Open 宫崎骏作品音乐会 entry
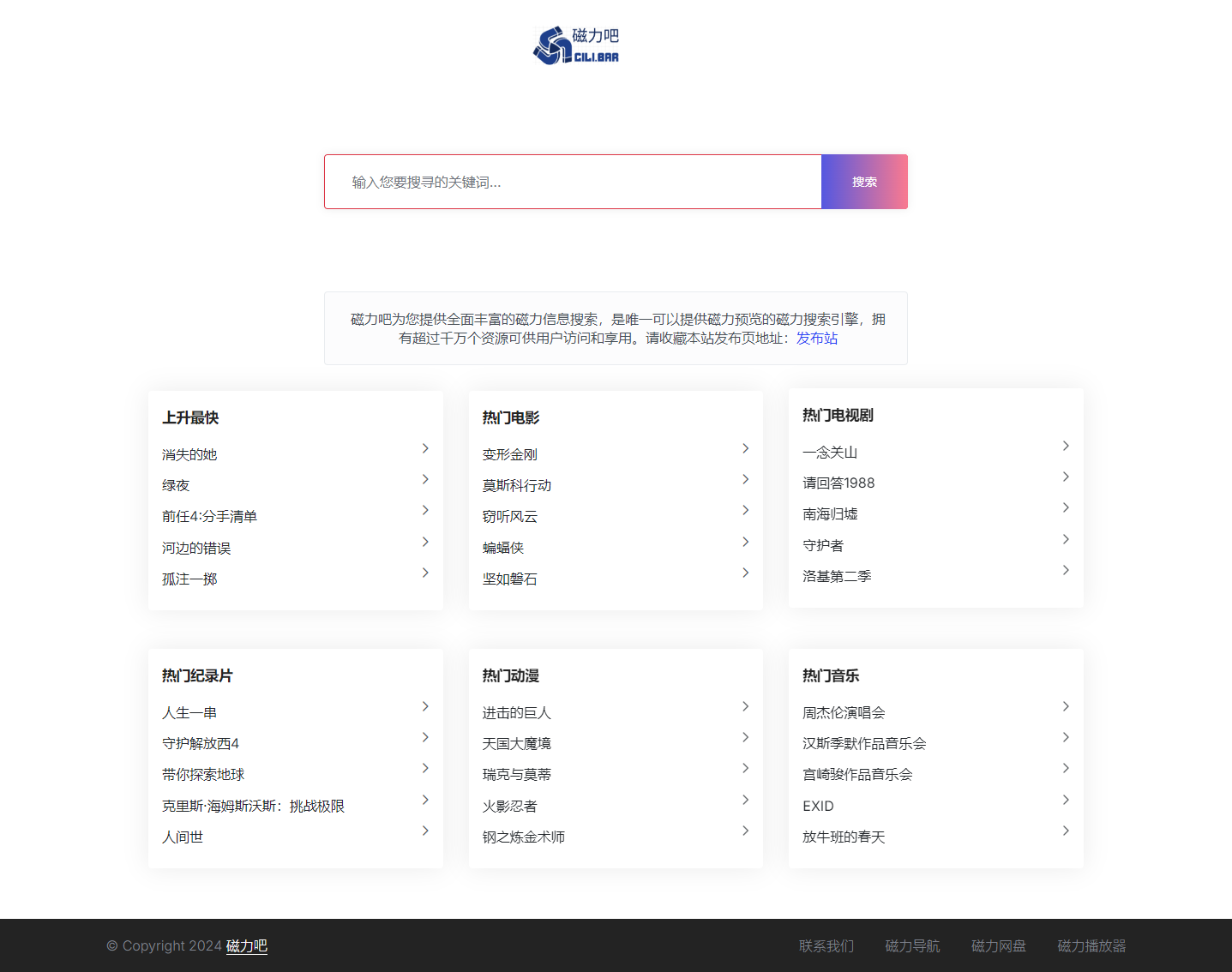The width and height of the screenshot is (1232, 972). click(x=857, y=774)
